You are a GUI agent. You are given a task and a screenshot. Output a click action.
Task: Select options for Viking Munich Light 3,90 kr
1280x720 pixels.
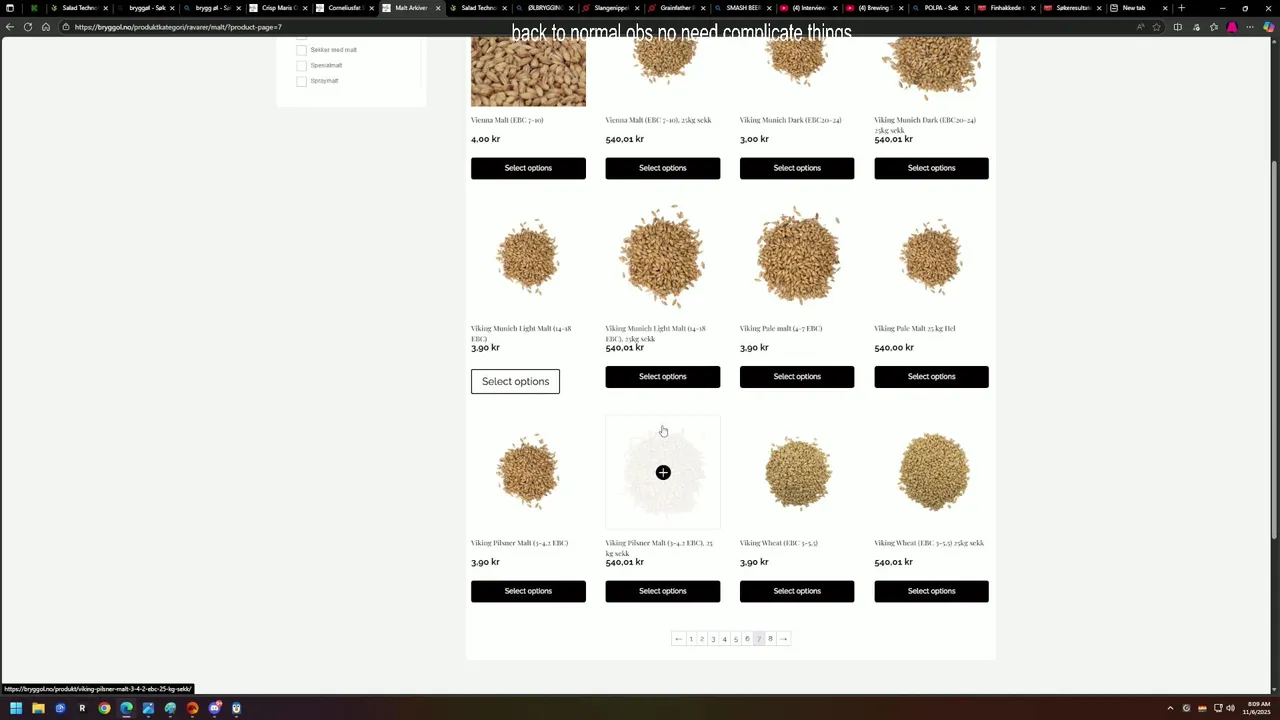pos(515,381)
